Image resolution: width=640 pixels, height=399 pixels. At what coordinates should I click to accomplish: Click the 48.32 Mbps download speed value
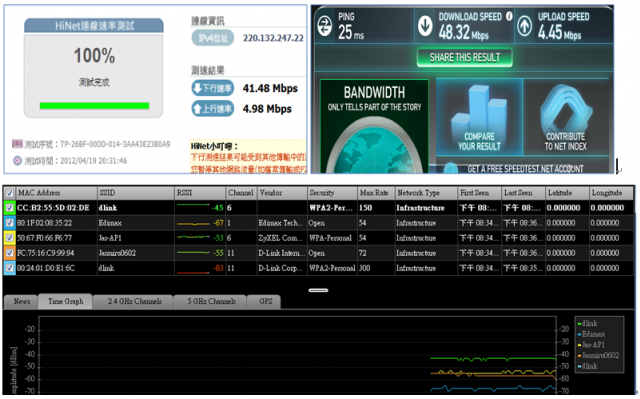(x=464, y=32)
